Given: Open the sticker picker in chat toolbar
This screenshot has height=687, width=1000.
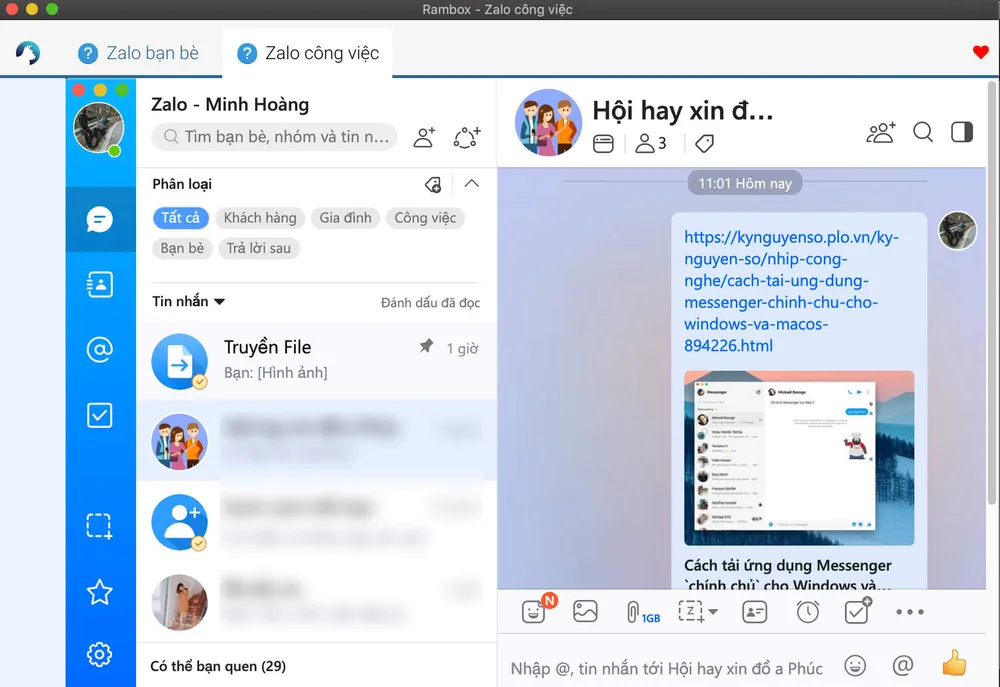Looking at the screenshot, I should pos(535,611).
